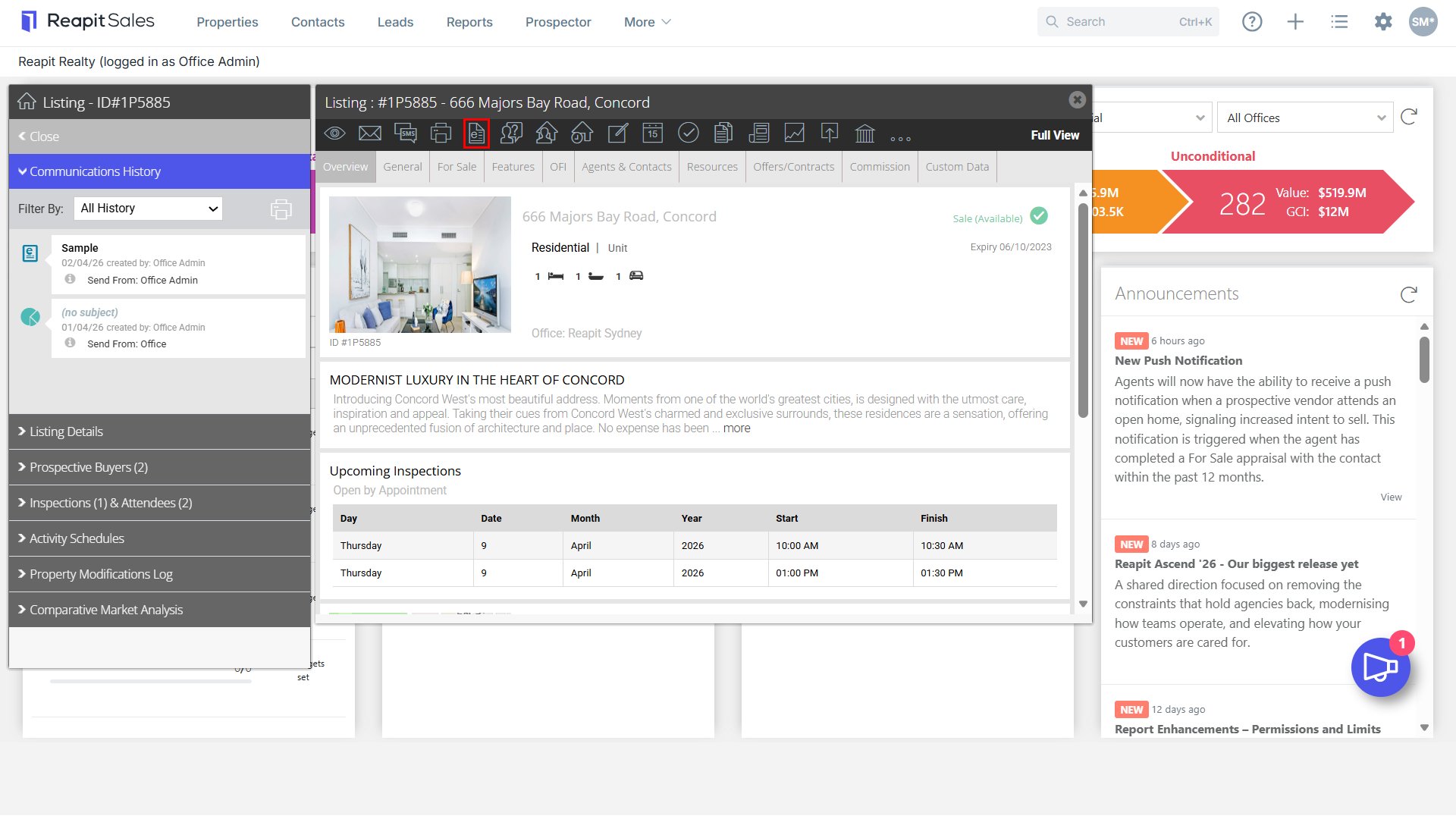Click the envelope email icon in listing toolbar
Viewport: 1456px width, 819px height.
coord(370,133)
